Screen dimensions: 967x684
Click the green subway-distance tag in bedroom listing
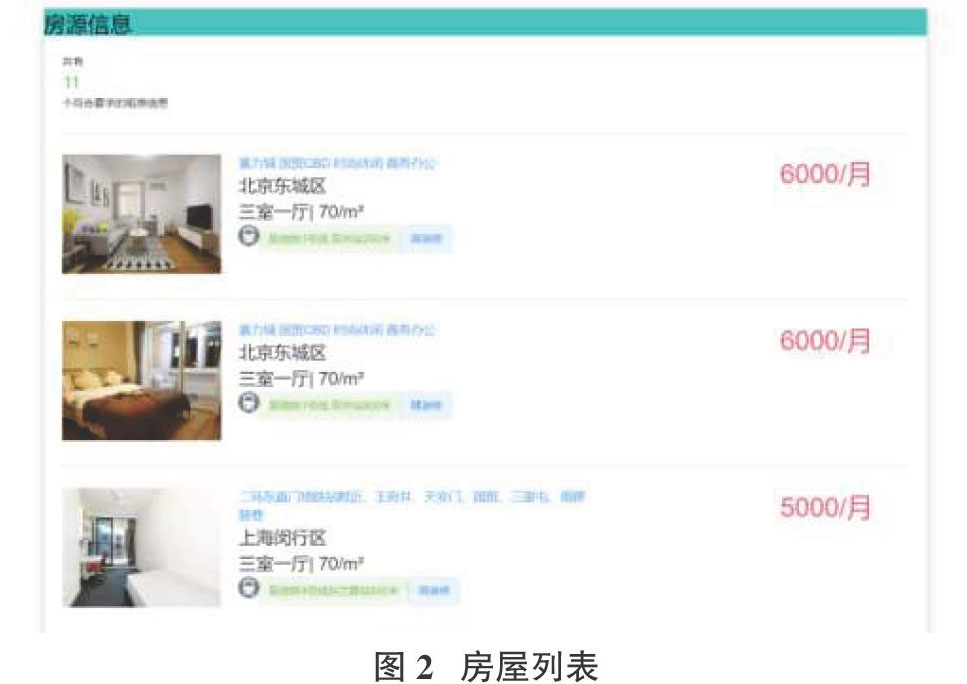click(330, 405)
